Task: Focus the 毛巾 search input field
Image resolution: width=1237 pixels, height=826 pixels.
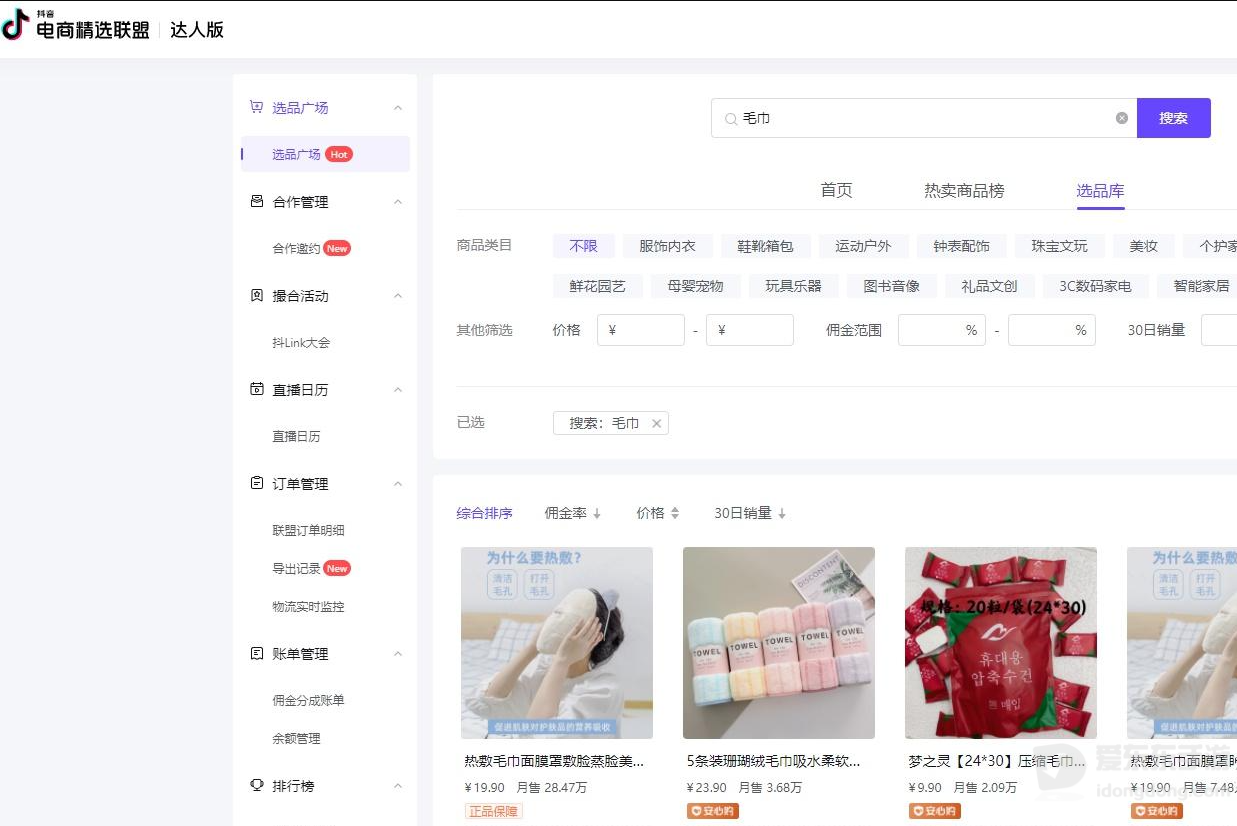Action: coord(925,118)
